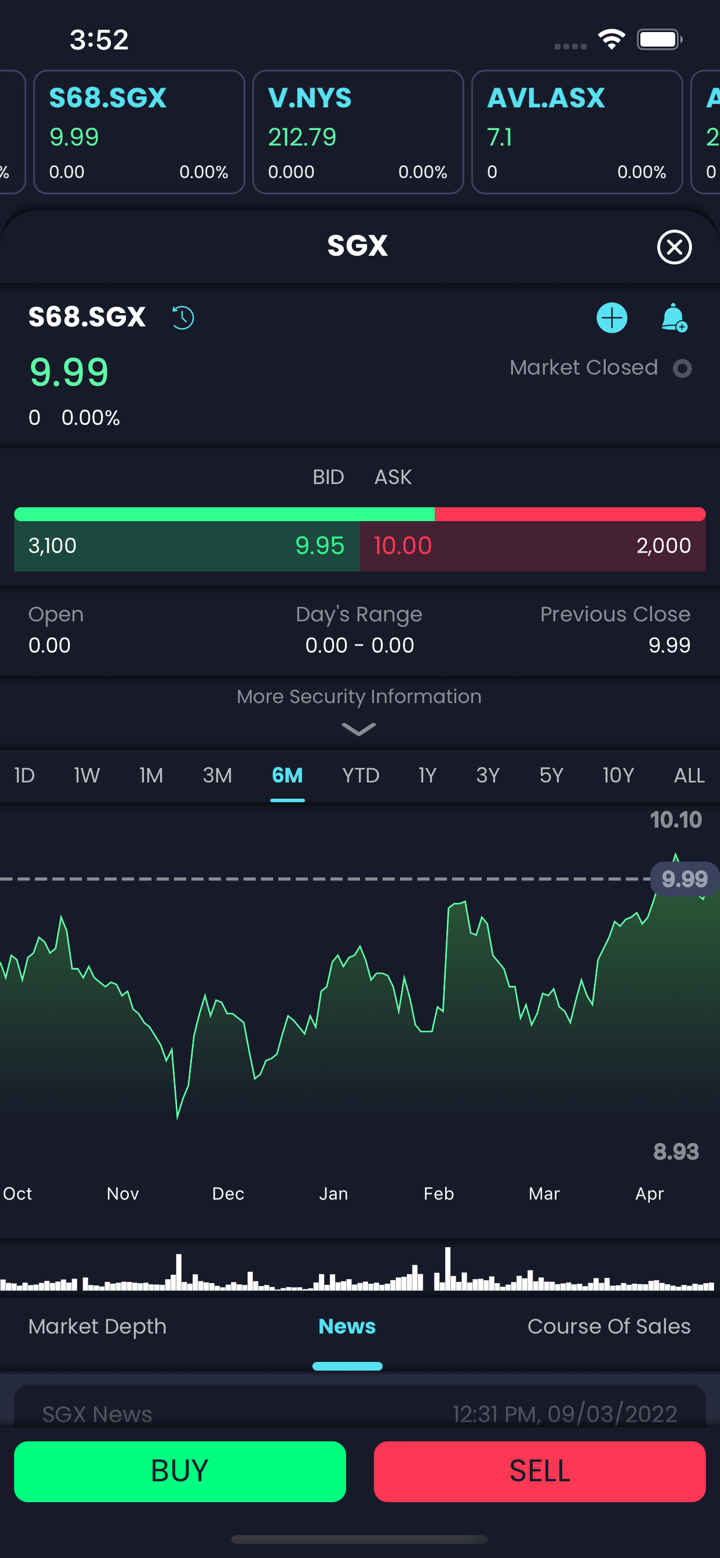
Task: Tap the green BUY button
Action: click(x=180, y=1471)
